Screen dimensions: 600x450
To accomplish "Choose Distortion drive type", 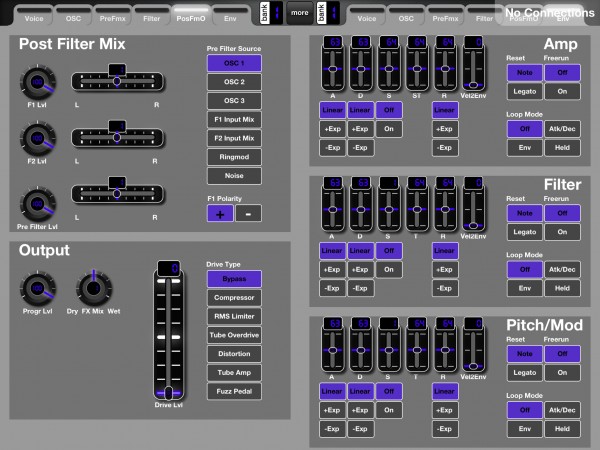I will click(234, 354).
